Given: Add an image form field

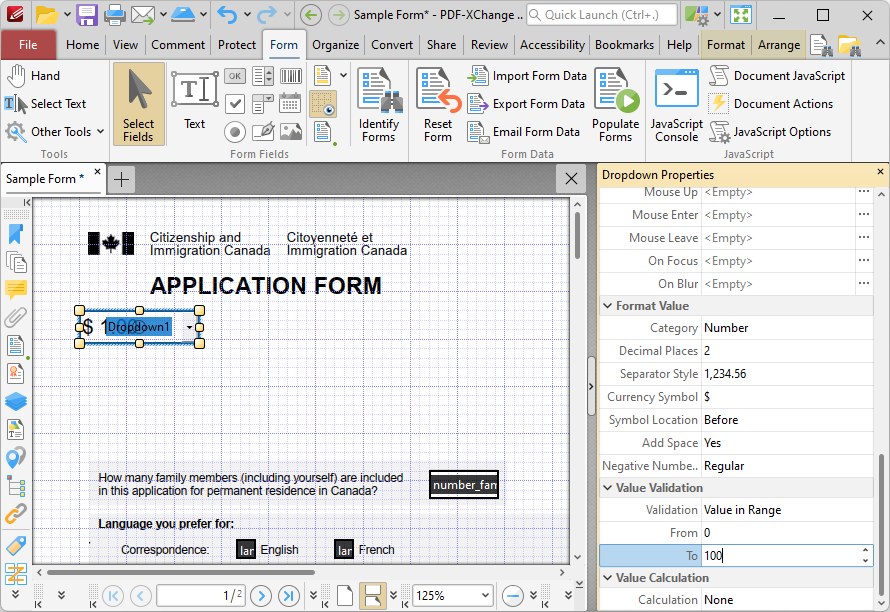Looking at the screenshot, I should tap(291, 132).
